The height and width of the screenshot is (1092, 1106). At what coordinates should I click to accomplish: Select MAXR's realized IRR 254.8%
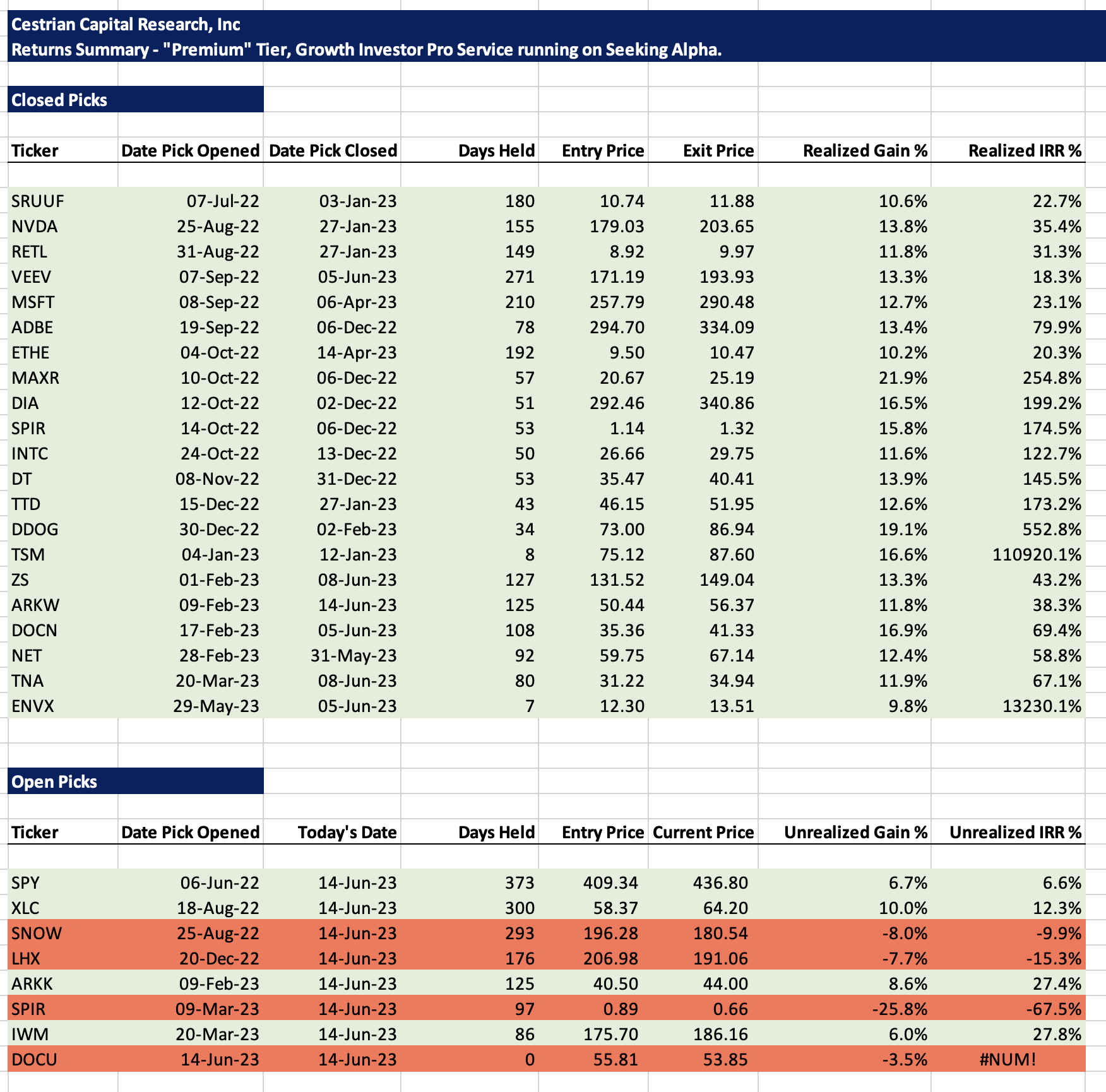[x=1052, y=378]
